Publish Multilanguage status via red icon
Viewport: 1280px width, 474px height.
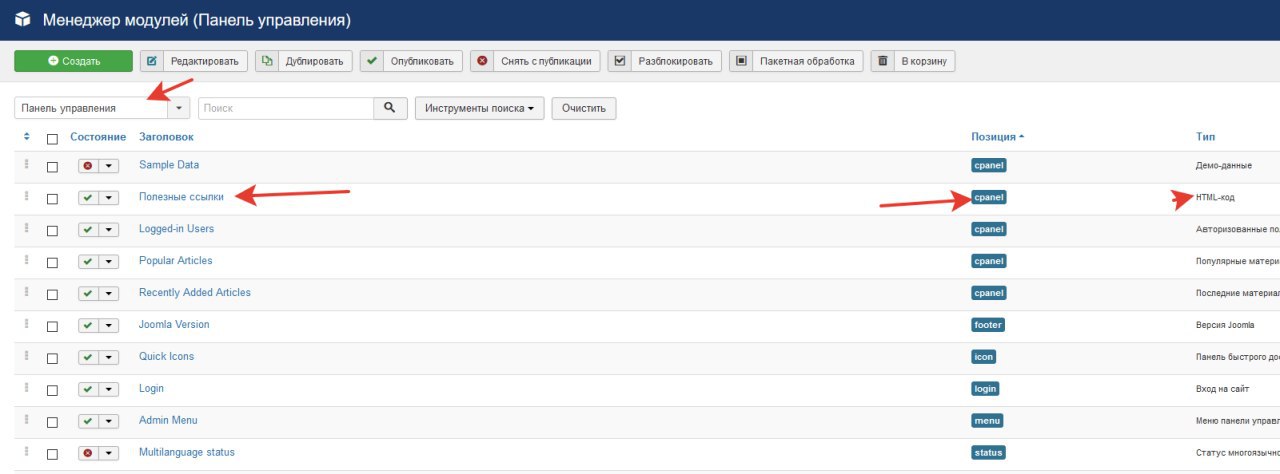[88, 453]
